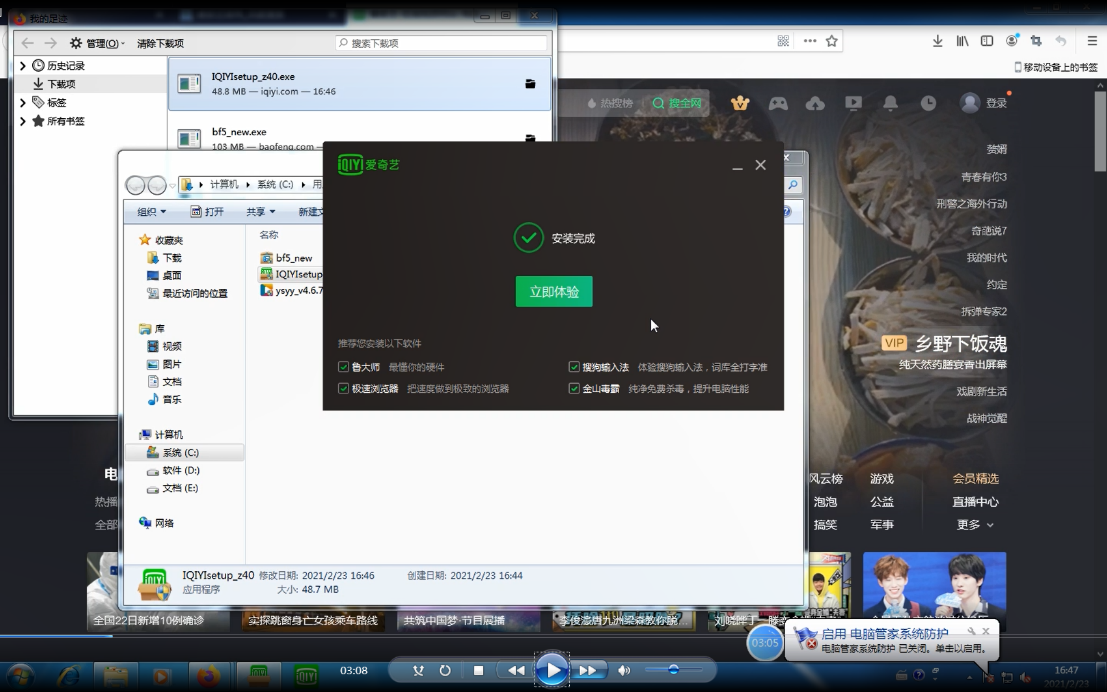Click the VIP crown icon on iQIYI
1107x692 pixels.
point(740,103)
